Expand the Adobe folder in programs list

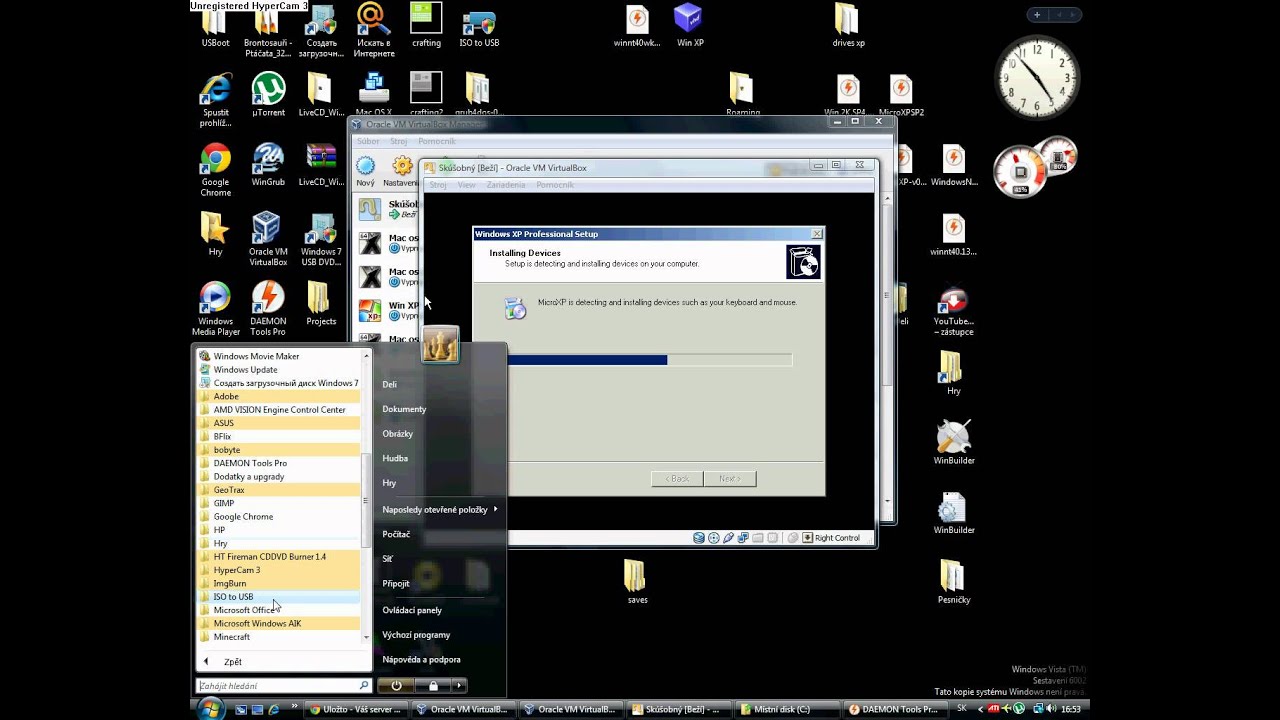279,396
